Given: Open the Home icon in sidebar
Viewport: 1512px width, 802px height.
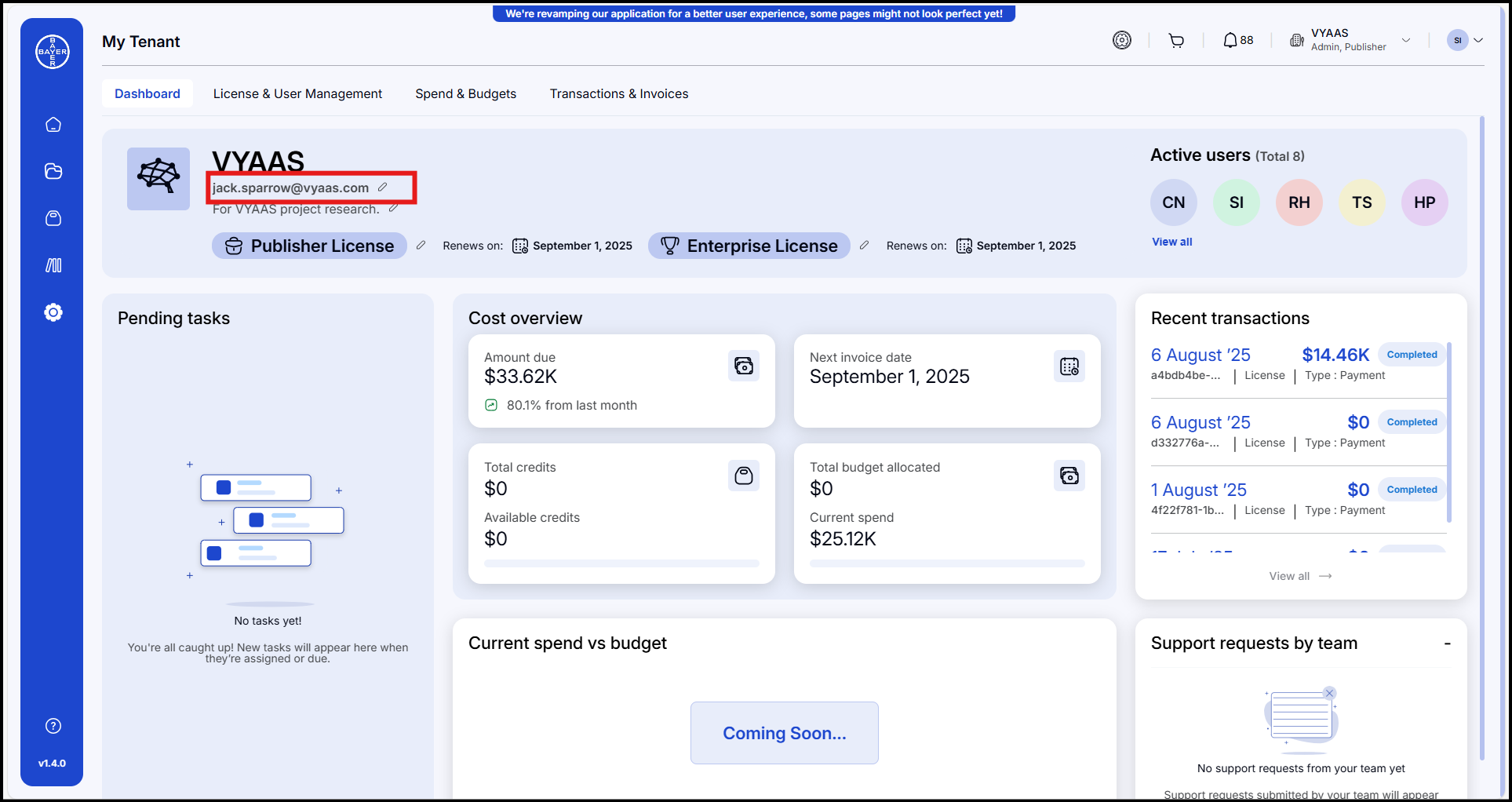Looking at the screenshot, I should click(53, 125).
